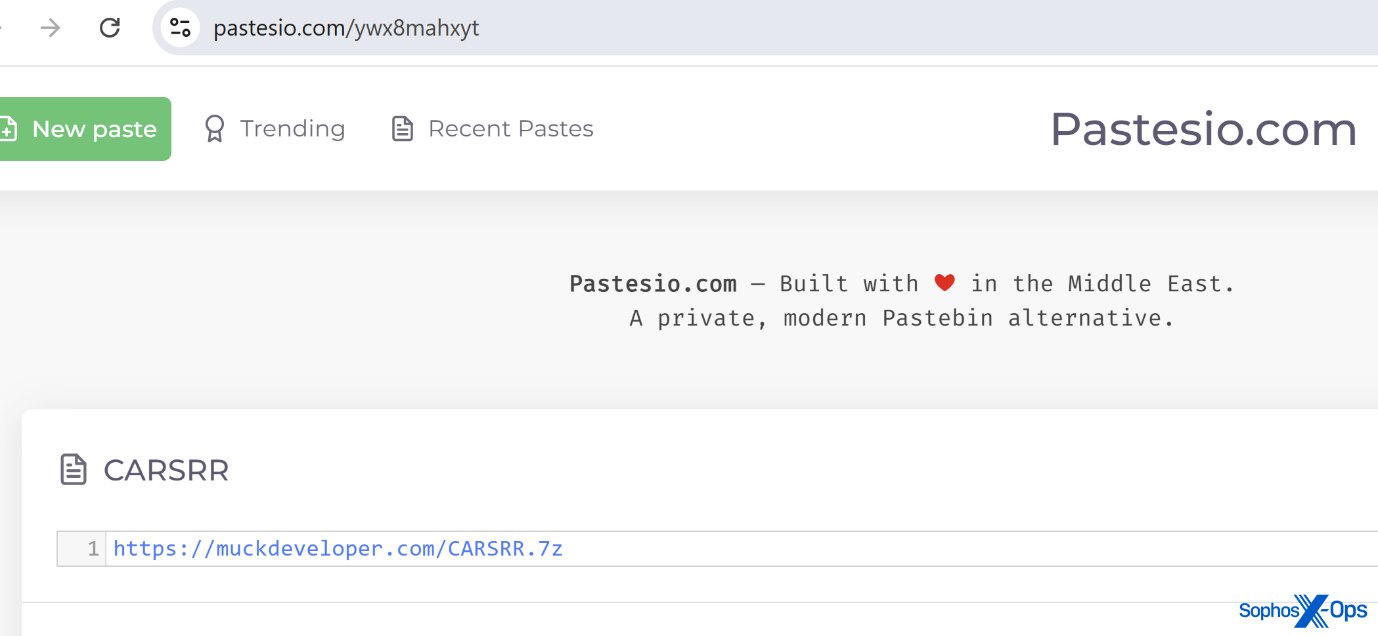Click line number 1 in the paste
Image resolution: width=1378 pixels, height=636 pixels.
[x=93, y=549]
